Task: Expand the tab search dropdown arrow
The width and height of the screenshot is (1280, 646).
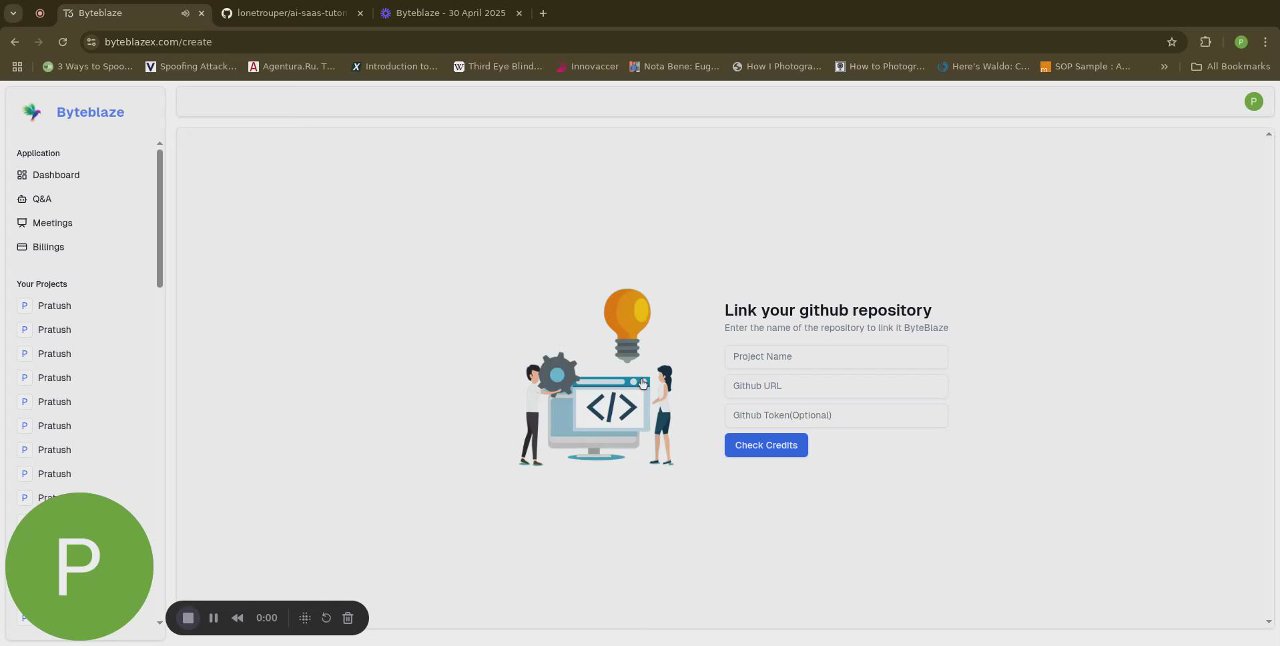Action: 13,13
